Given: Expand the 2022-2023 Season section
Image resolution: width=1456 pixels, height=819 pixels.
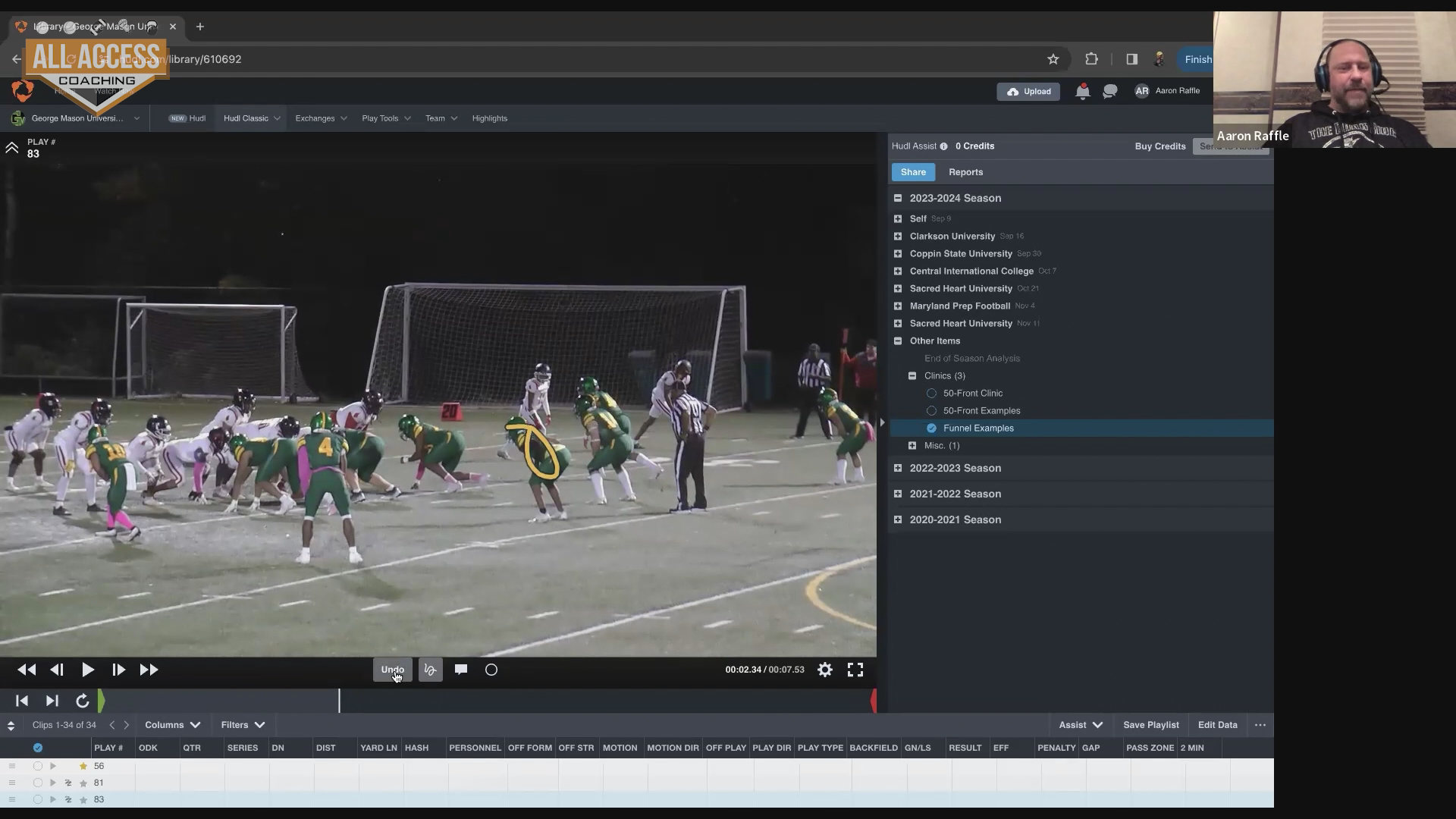Looking at the screenshot, I should click(898, 469).
